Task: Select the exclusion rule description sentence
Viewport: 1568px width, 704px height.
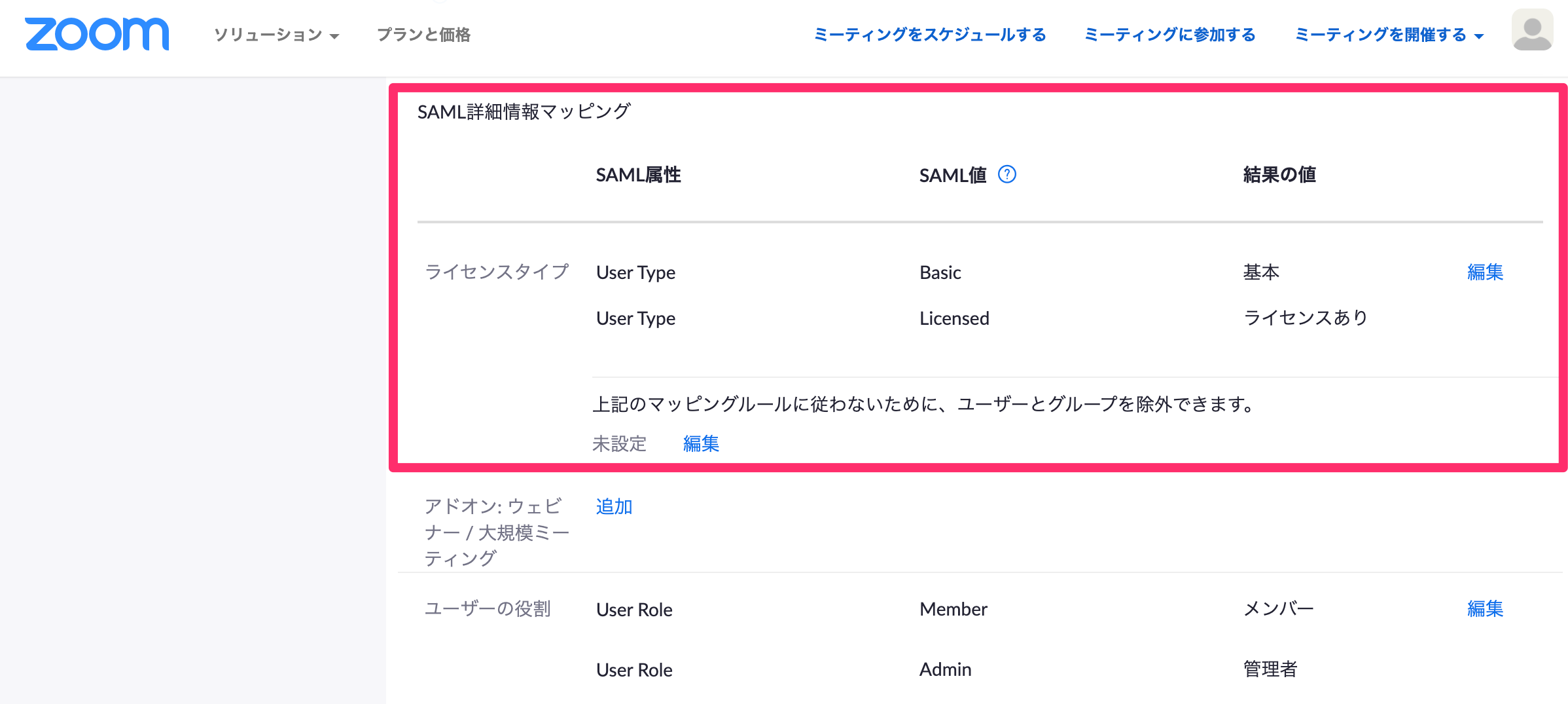Action: coord(924,404)
